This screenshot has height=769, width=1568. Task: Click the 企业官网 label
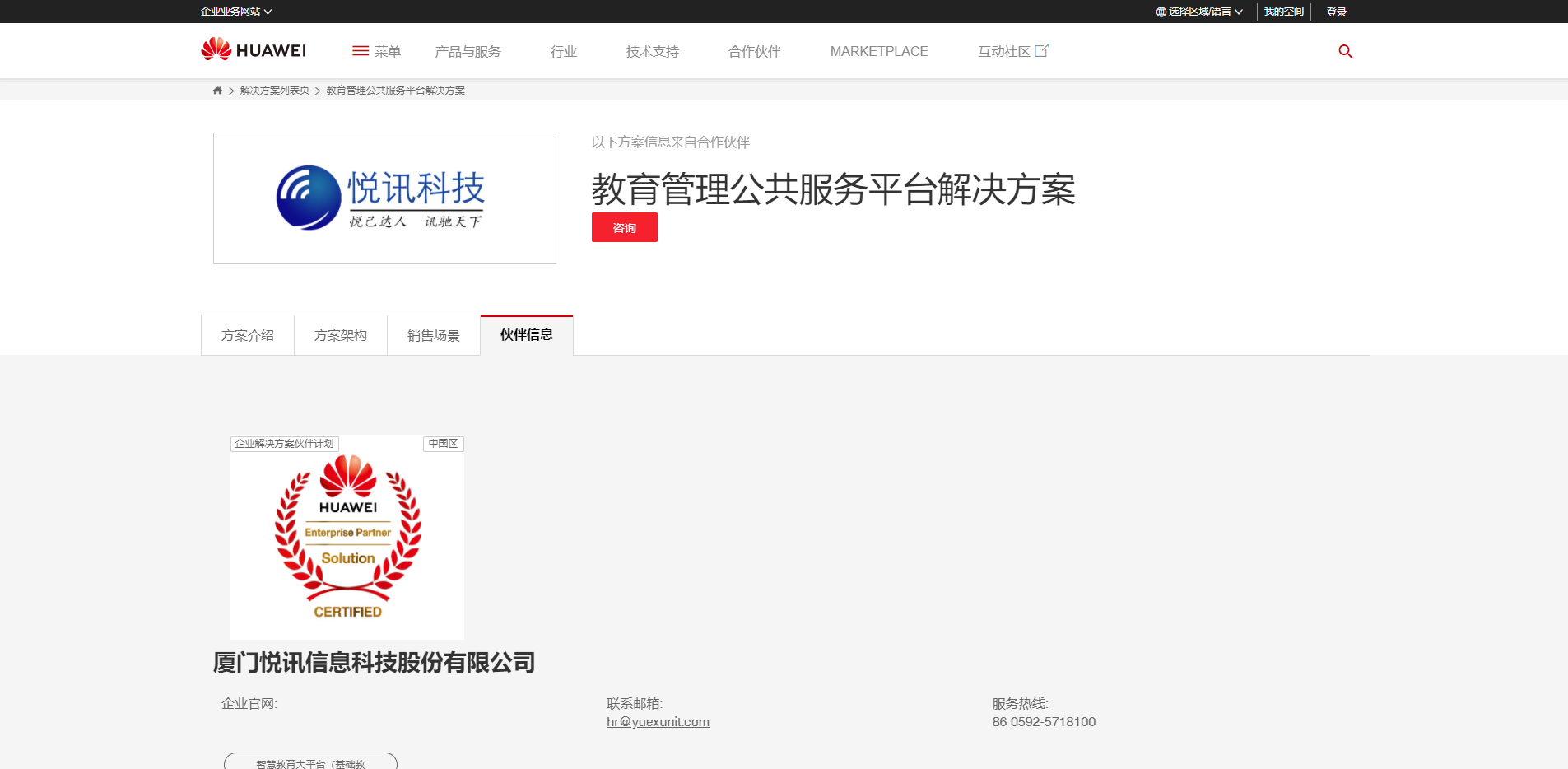[249, 704]
